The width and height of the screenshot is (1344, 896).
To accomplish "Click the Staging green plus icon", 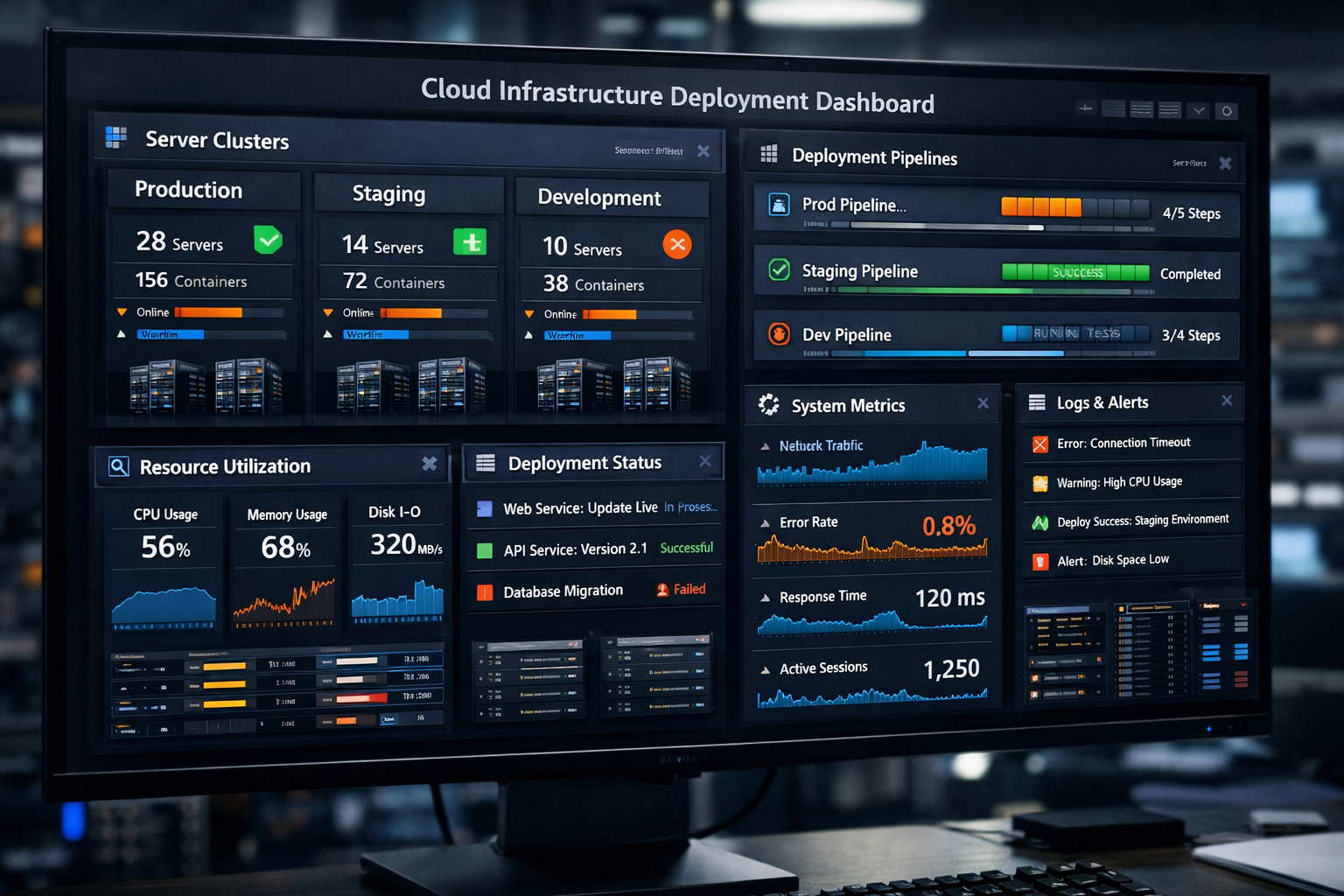I will pyautogui.click(x=470, y=241).
